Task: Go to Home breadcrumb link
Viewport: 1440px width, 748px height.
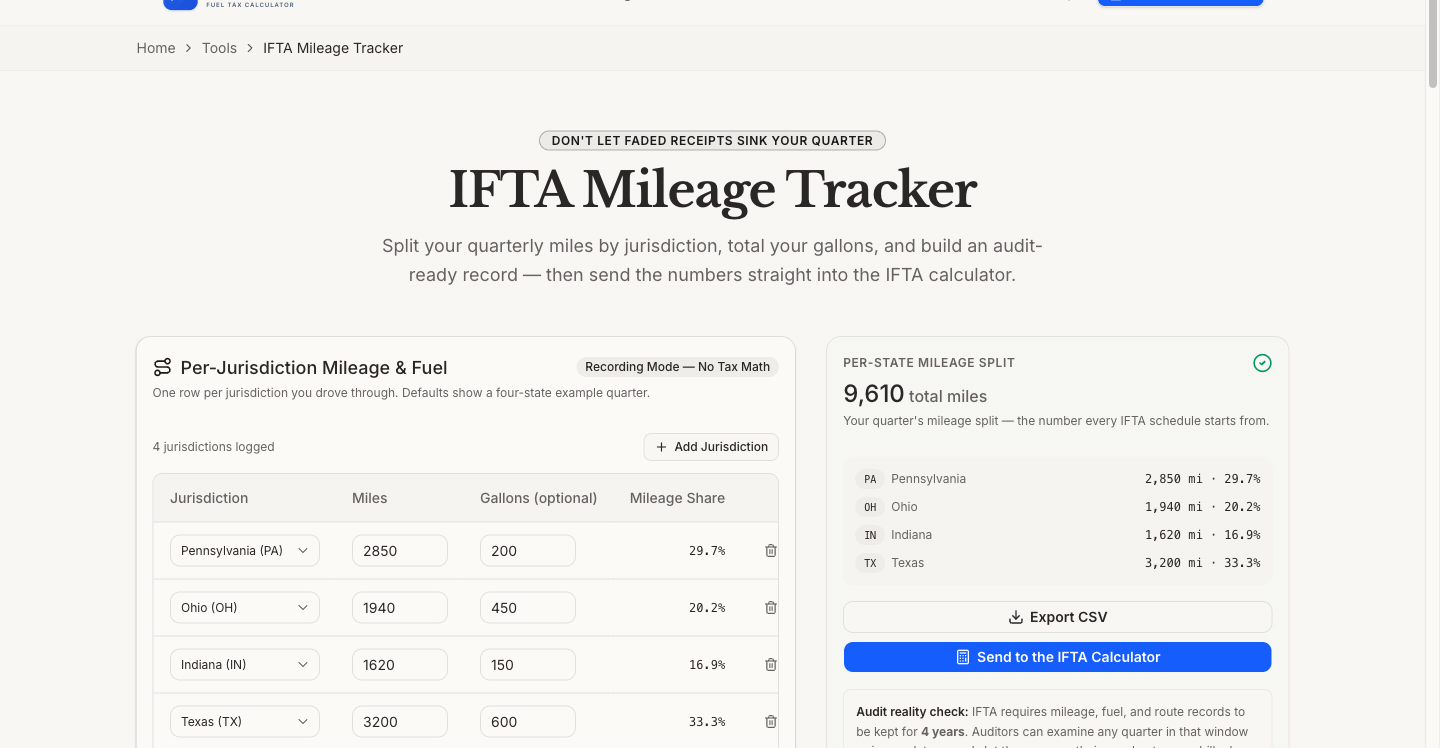Action: (156, 48)
